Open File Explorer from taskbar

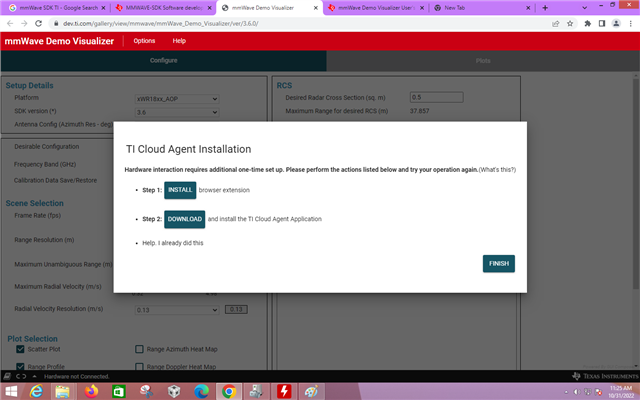click(x=62, y=392)
